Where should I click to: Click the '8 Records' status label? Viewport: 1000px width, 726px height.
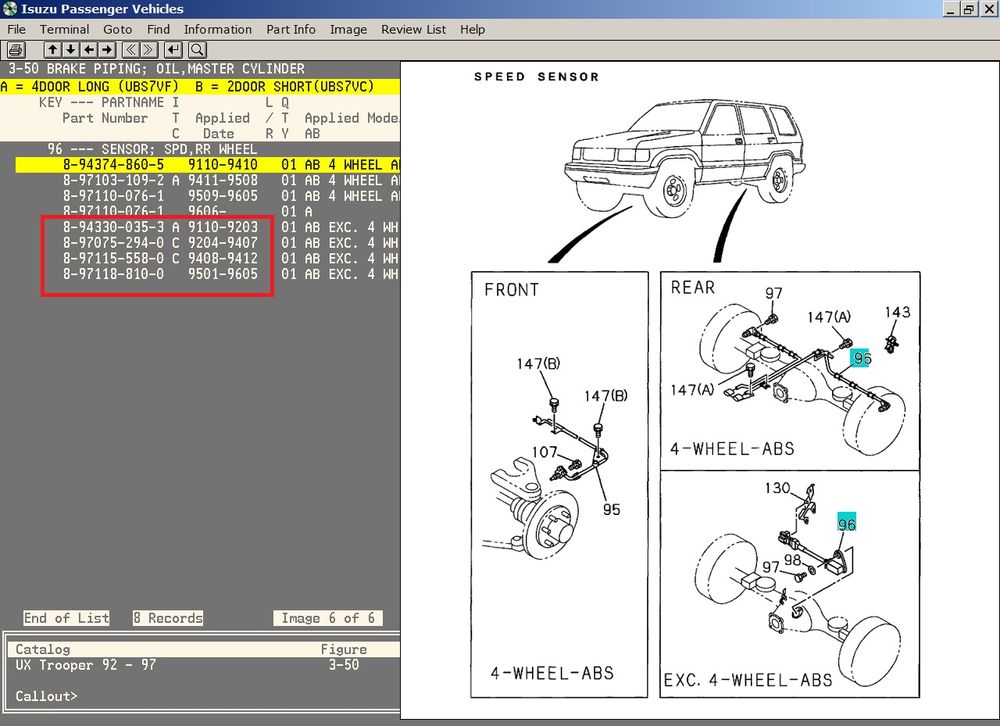coord(168,618)
